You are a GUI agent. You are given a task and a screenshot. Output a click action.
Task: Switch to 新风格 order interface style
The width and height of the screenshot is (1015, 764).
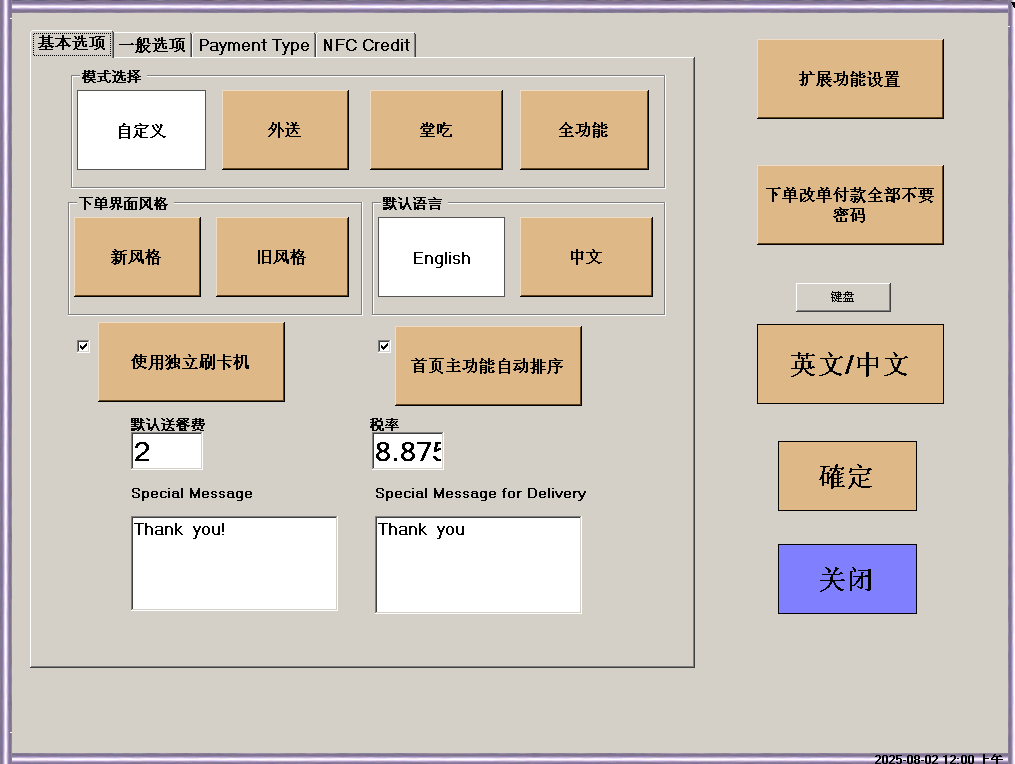tap(137, 257)
